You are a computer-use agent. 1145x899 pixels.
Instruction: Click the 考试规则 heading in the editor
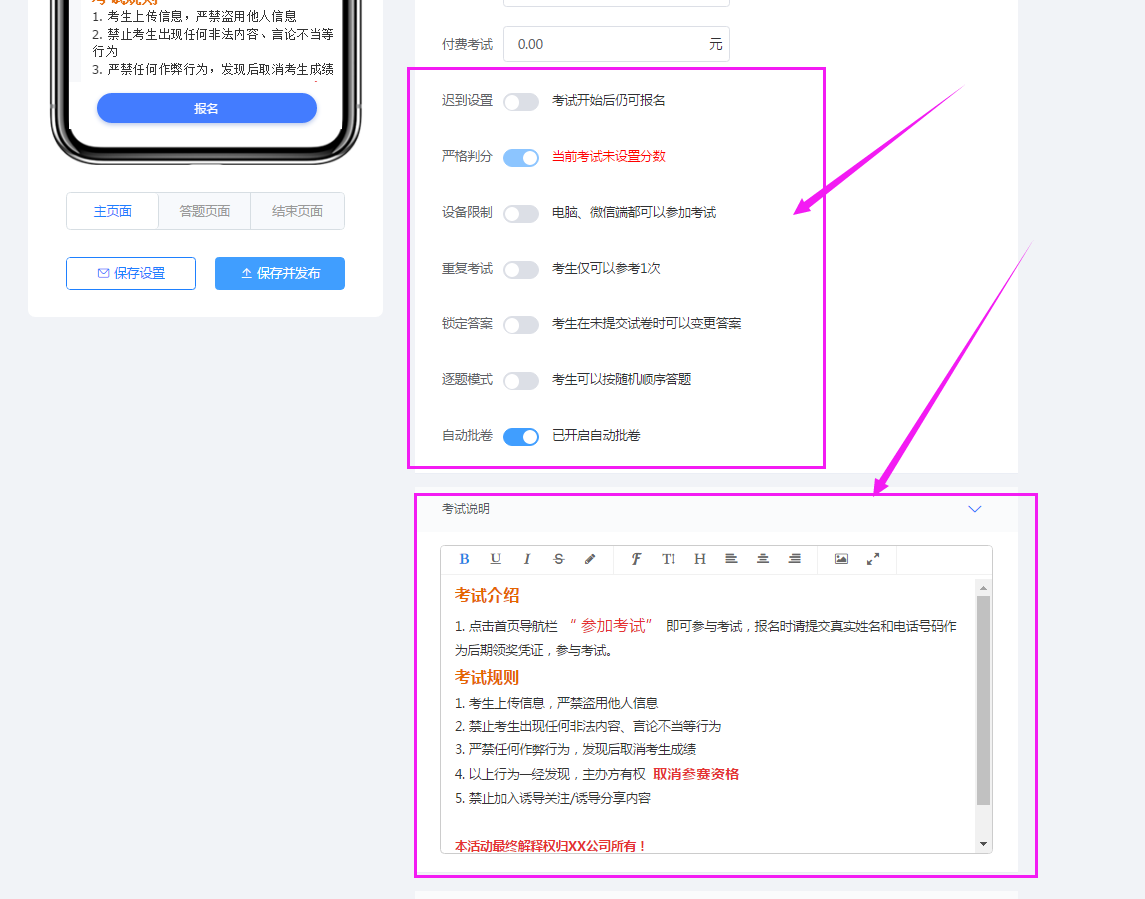point(487,678)
